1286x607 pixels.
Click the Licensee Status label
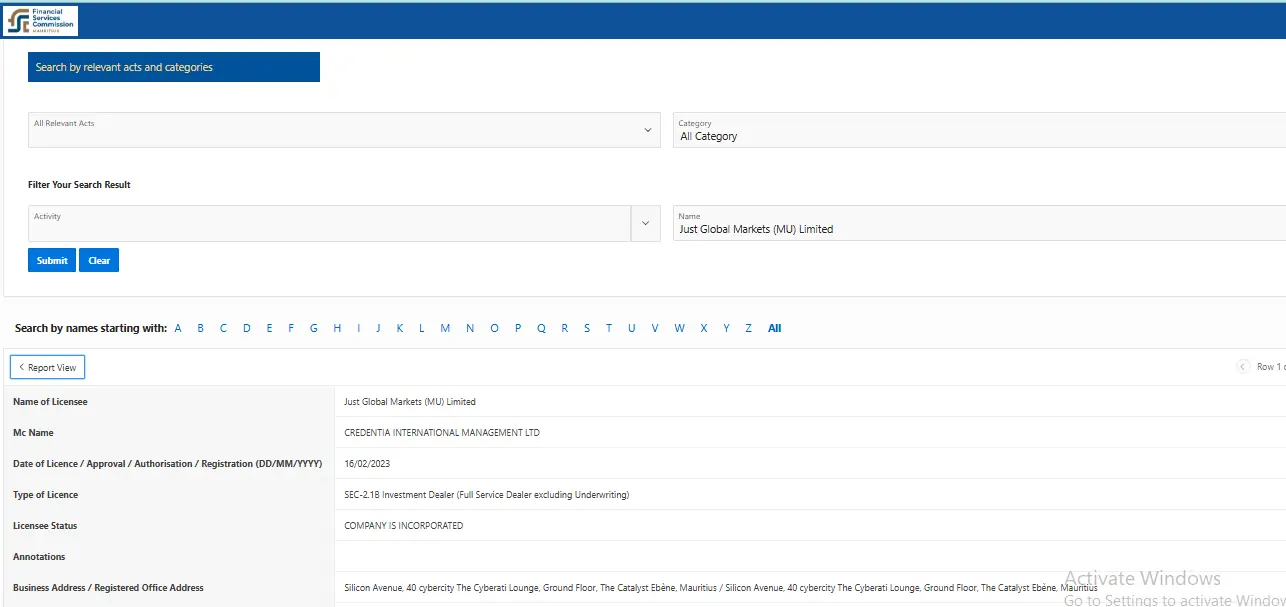45,526
